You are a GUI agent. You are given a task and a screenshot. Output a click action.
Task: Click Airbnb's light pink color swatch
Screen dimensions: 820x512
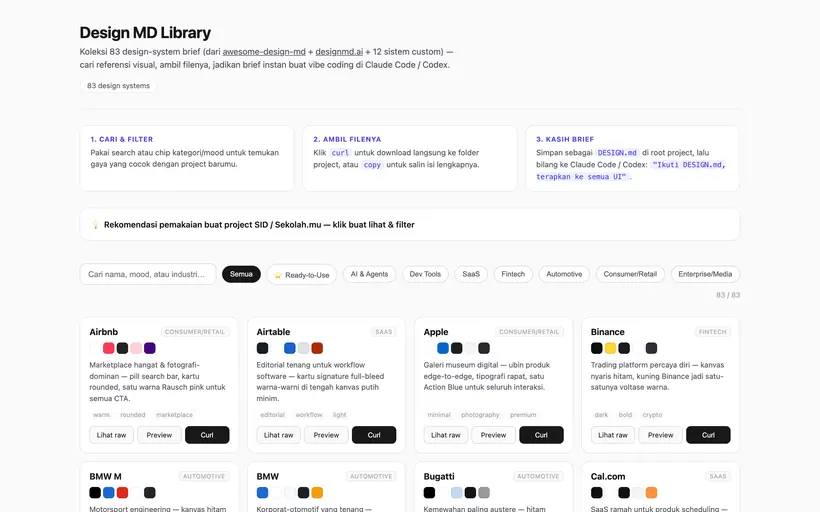tap(136, 348)
